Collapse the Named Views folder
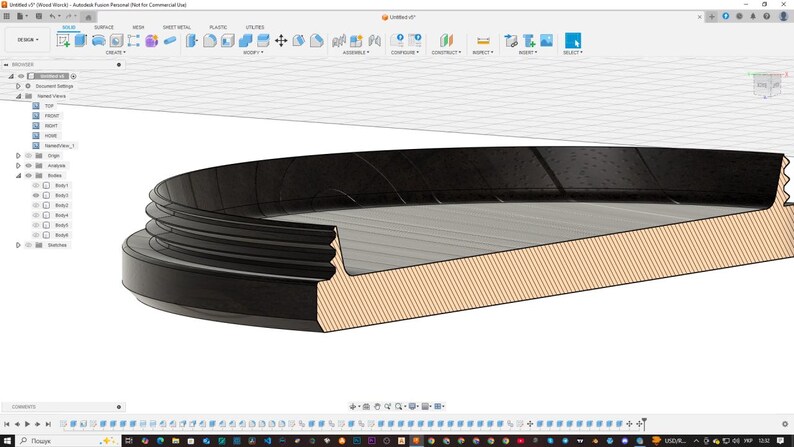Viewport: 794px width, 447px height. [18, 96]
